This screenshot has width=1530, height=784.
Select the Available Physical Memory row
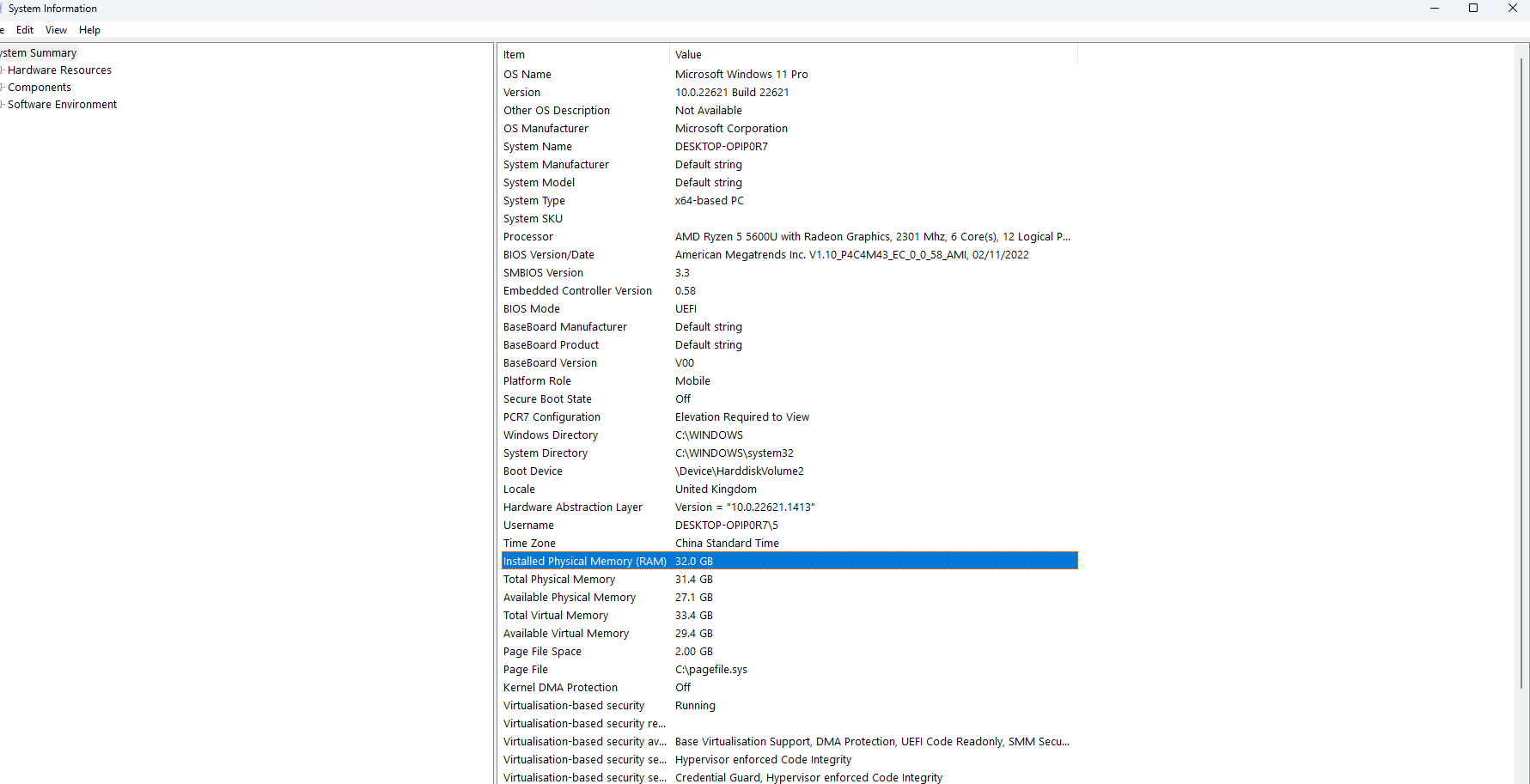[789, 598]
